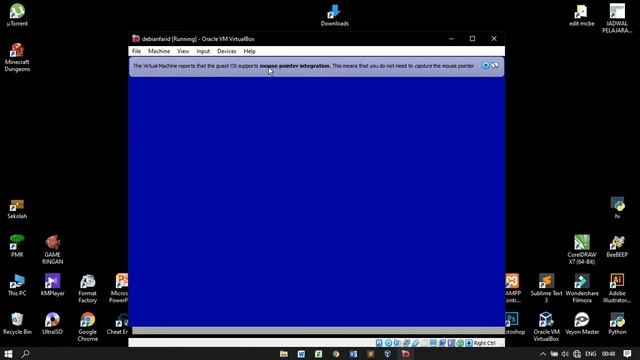
Task: Open the Windows Start menu
Action: [x=8, y=353]
